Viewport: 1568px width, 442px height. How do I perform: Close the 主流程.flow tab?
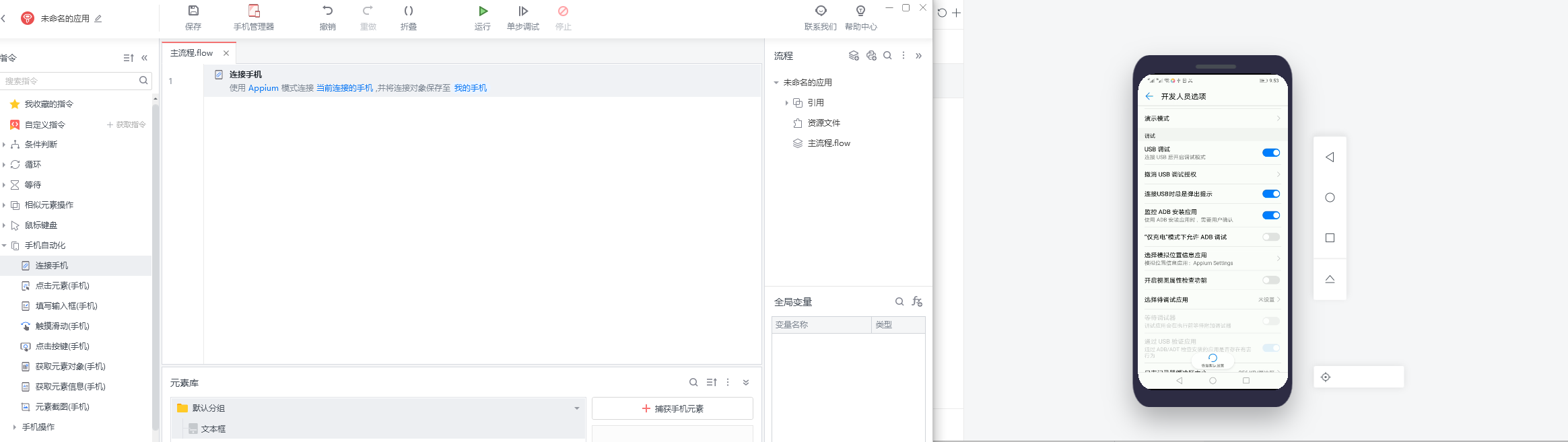point(226,53)
